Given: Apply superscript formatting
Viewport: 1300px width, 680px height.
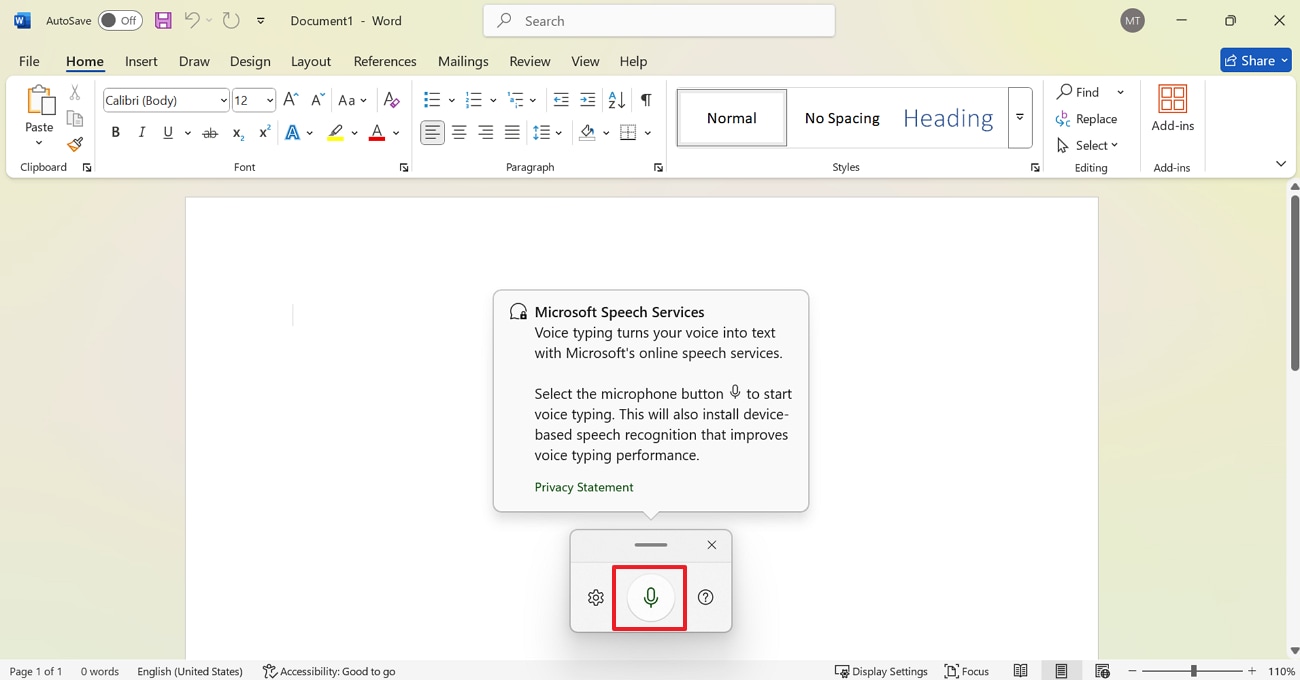Looking at the screenshot, I should tap(265, 132).
